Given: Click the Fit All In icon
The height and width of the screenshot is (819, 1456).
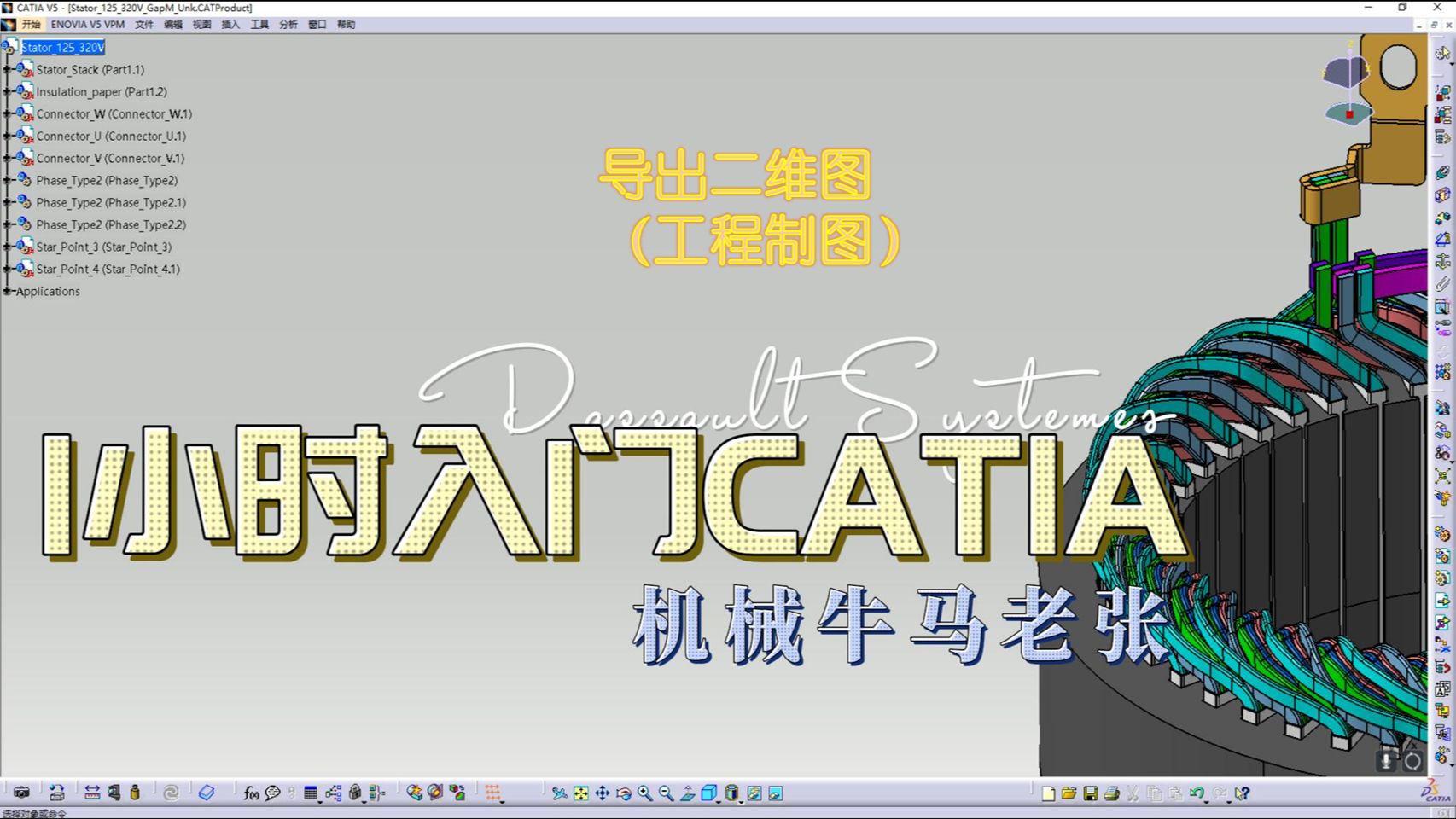Looking at the screenshot, I should click(581, 793).
